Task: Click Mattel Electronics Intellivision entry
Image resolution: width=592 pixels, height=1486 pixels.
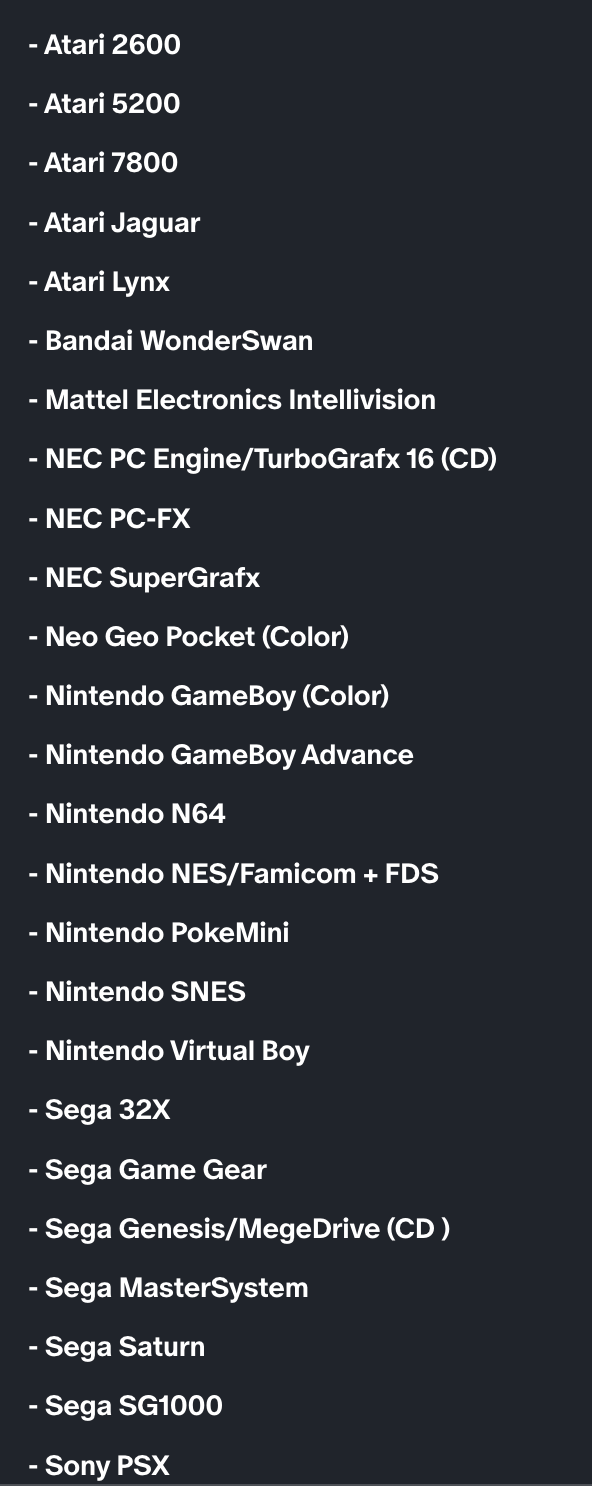Action: (x=232, y=400)
